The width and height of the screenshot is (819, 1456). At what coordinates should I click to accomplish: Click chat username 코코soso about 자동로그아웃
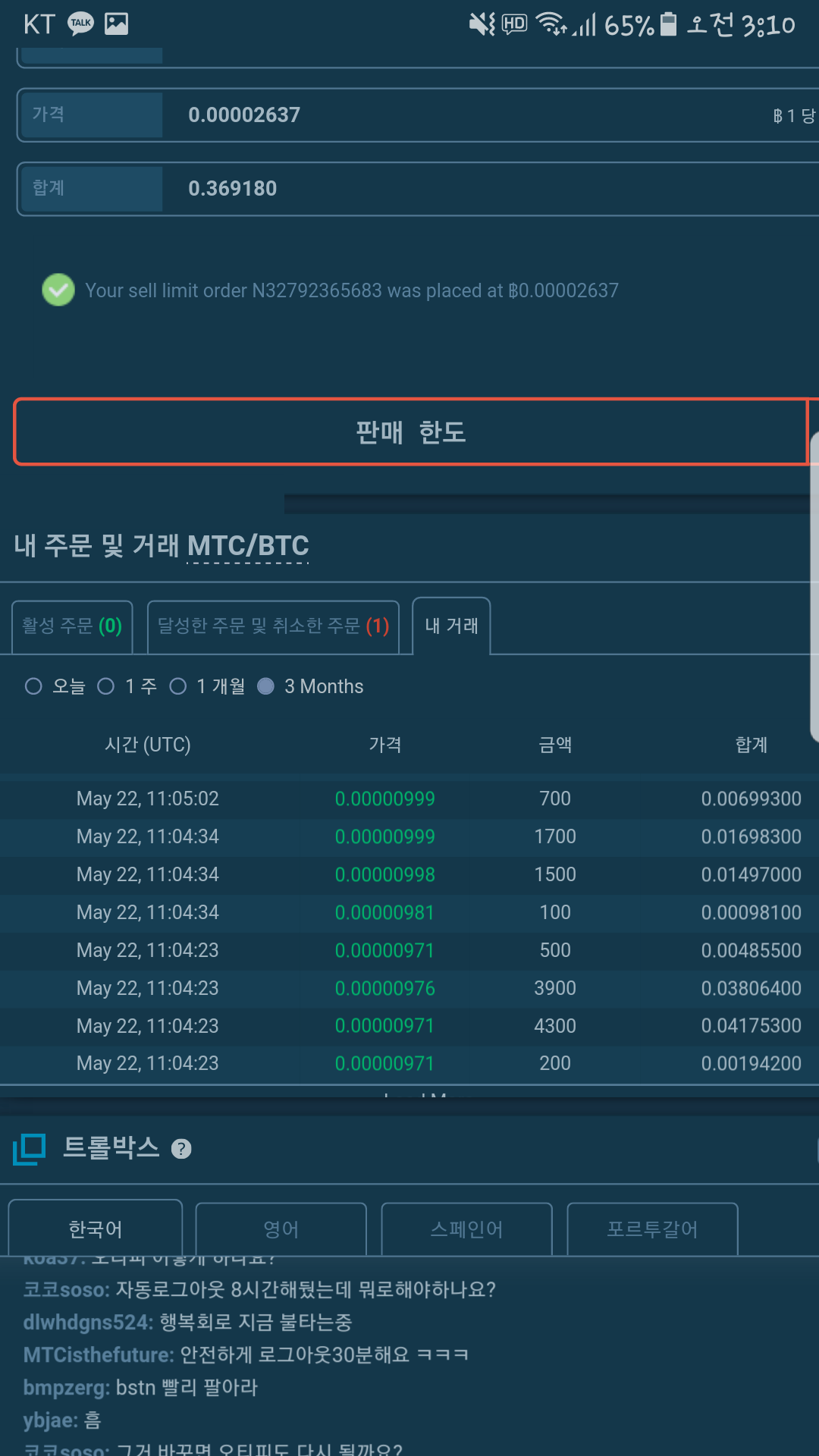pos(67,1289)
